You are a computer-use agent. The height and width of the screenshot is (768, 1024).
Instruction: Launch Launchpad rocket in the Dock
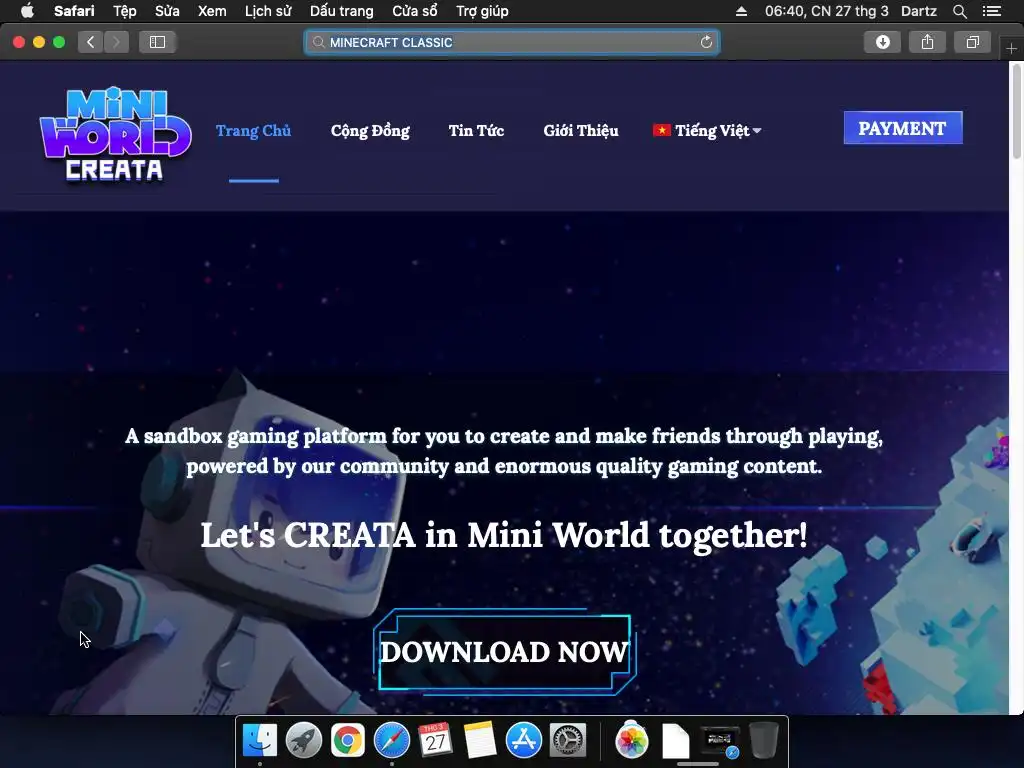coord(304,741)
